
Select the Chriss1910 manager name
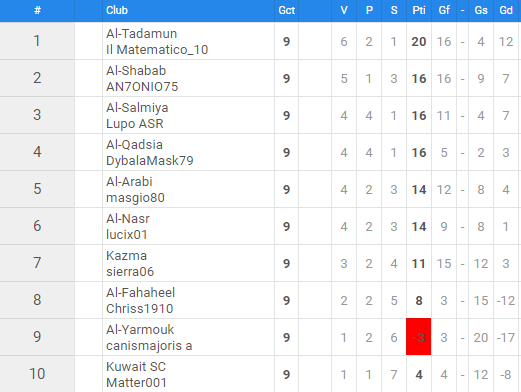pos(140,309)
